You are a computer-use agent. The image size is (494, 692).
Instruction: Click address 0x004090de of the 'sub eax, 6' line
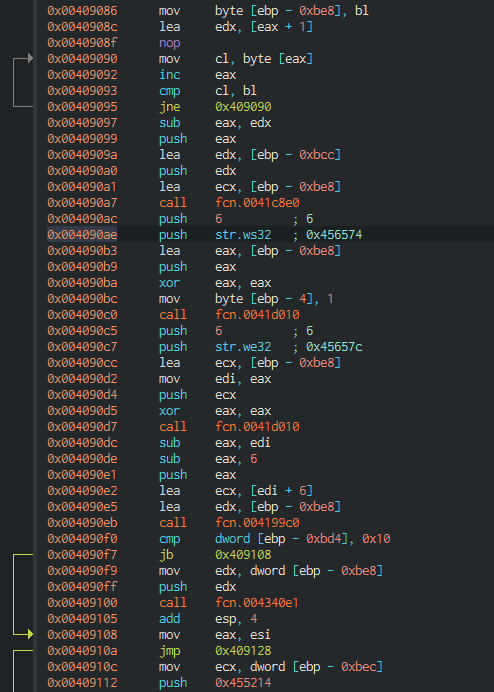(x=82, y=459)
